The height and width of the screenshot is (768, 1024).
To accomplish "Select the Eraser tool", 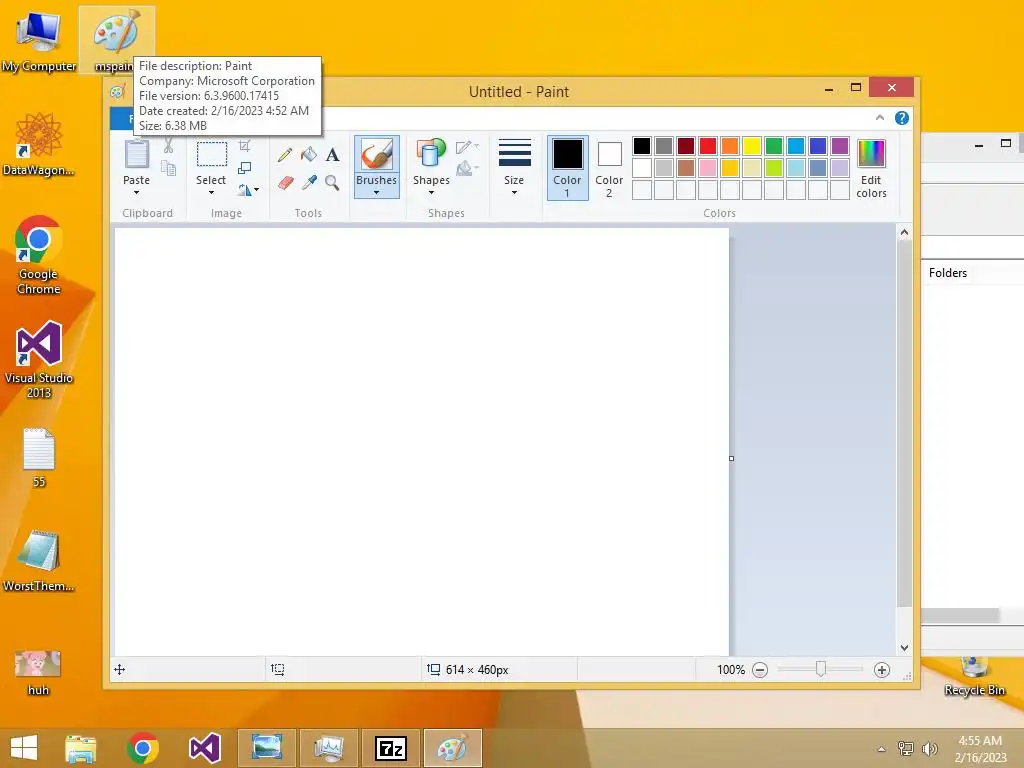I will point(285,182).
